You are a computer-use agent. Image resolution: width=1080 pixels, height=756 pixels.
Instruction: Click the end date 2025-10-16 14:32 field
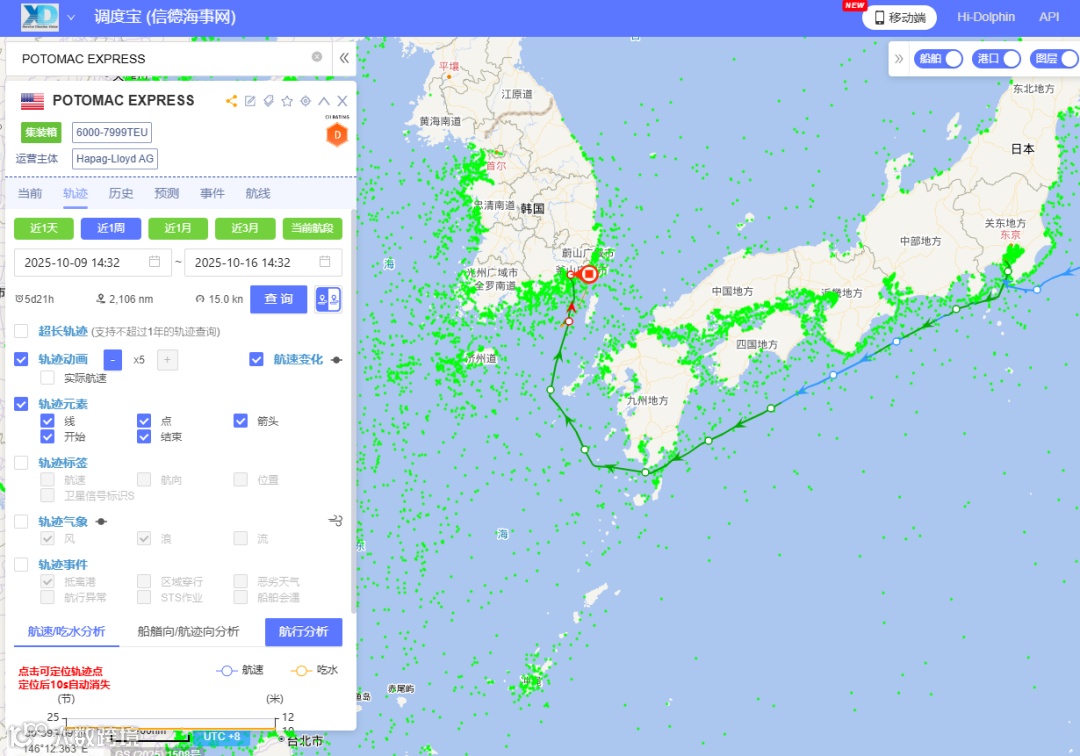pyautogui.click(x=264, y=262)
